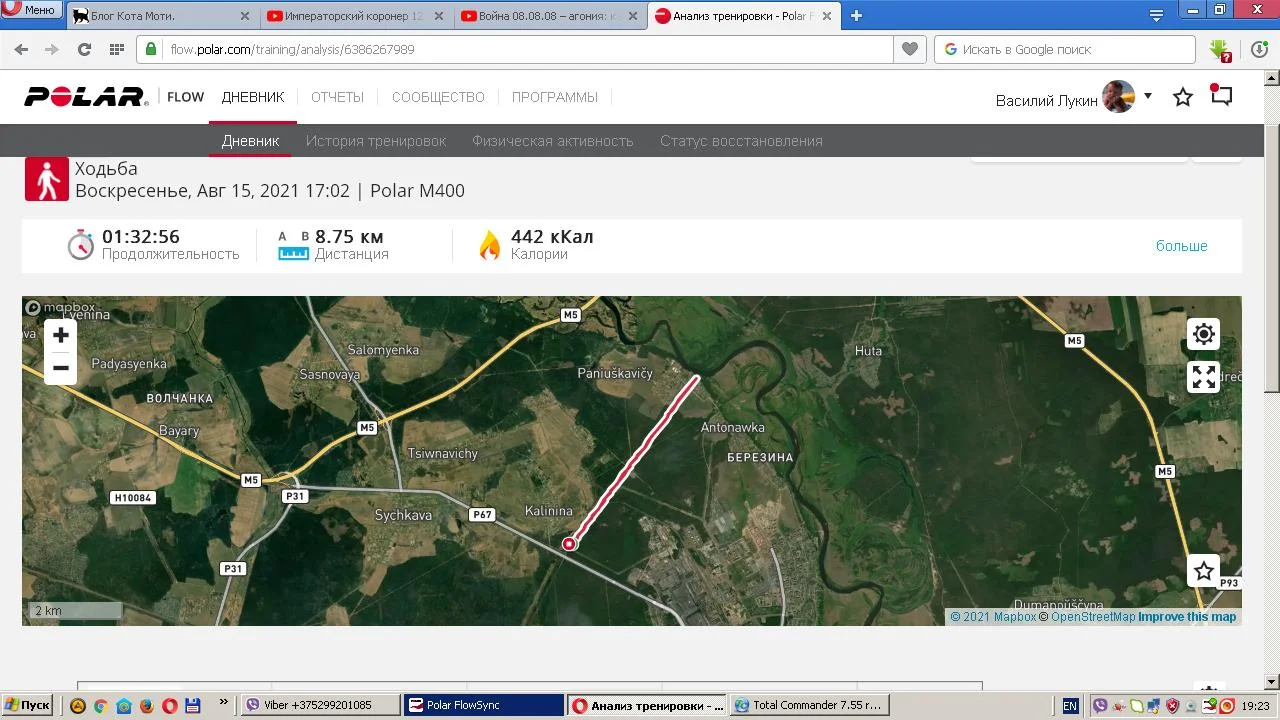The width and height of the screenshot is (1280, 720).
Task: Open the browser downloads icon
Action: [1260, 49]
